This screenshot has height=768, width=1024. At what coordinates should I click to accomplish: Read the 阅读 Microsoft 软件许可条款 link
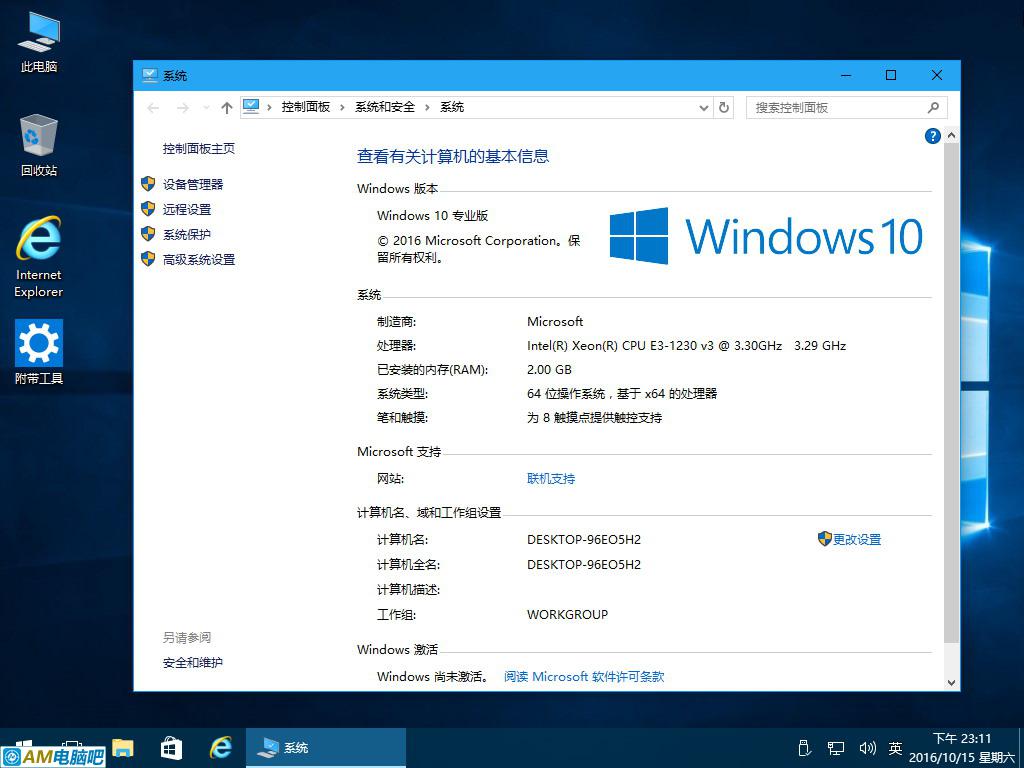pyautogui.click(x=584, y=677)
